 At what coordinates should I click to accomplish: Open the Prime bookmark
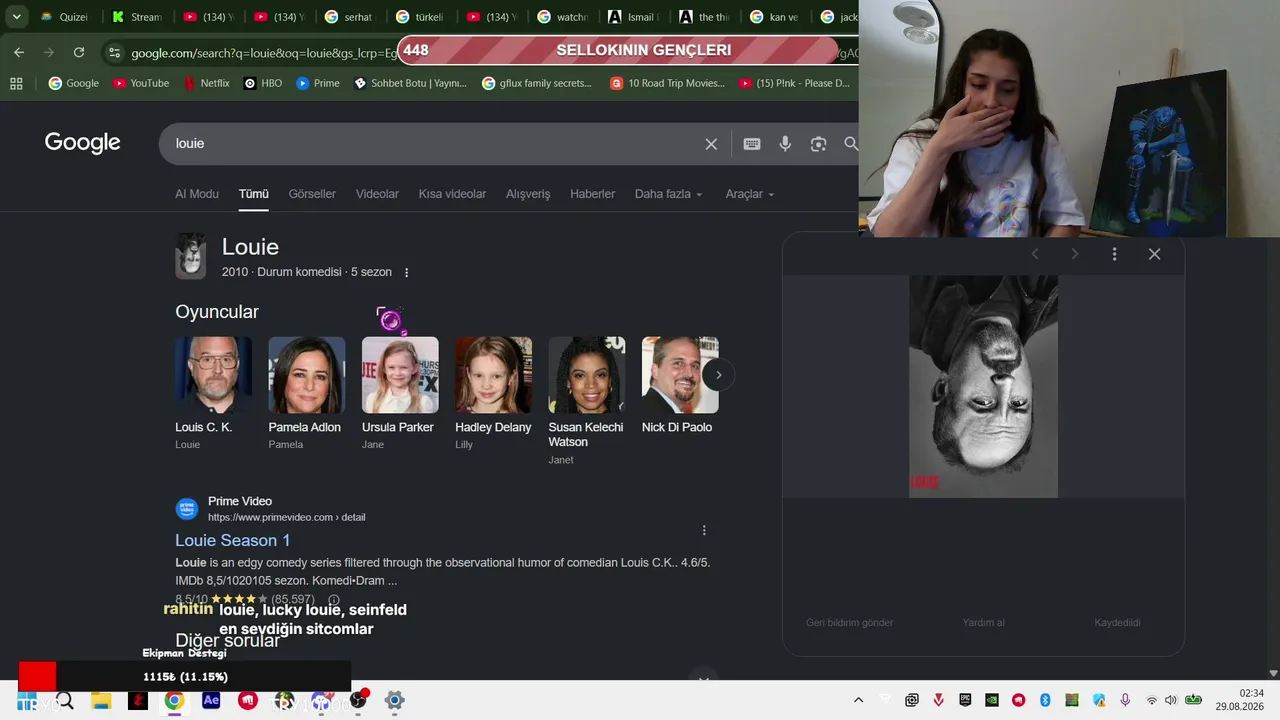pos(318,83)
